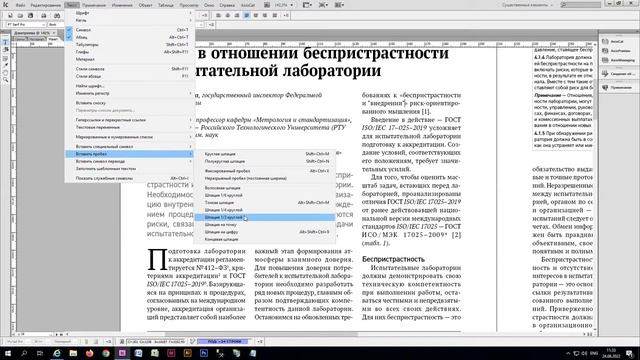Open the Файл menu
The width and height of the screenshot is (640, 360).
(20, 5)
